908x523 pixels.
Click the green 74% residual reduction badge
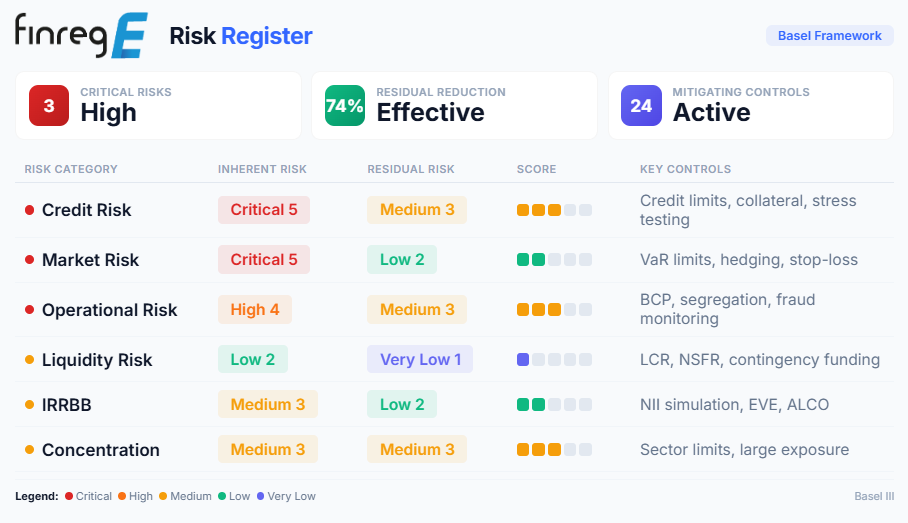(345, 105)
